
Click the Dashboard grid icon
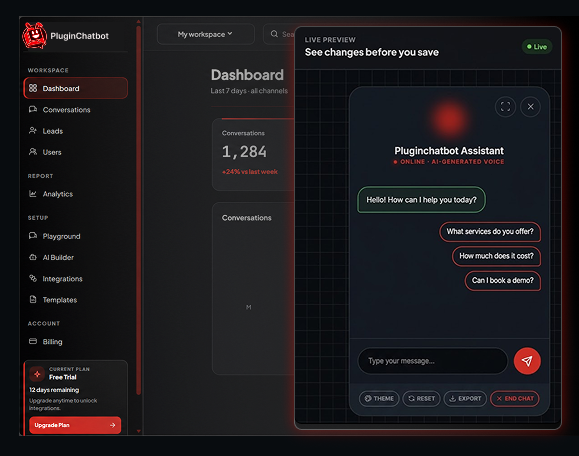(x=33, y=88)
